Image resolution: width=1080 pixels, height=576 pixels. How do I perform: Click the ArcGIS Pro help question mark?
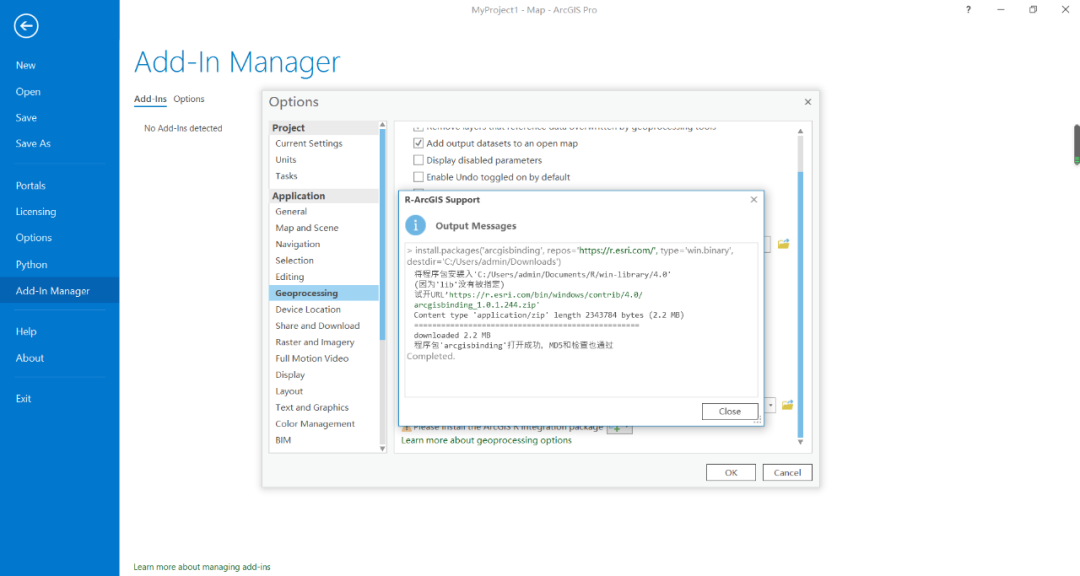[968, 10]
